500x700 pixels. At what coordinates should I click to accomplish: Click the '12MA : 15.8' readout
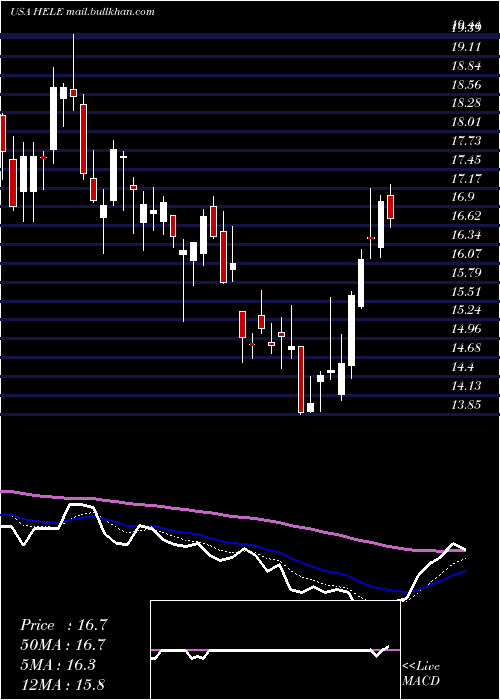(62, 684)
